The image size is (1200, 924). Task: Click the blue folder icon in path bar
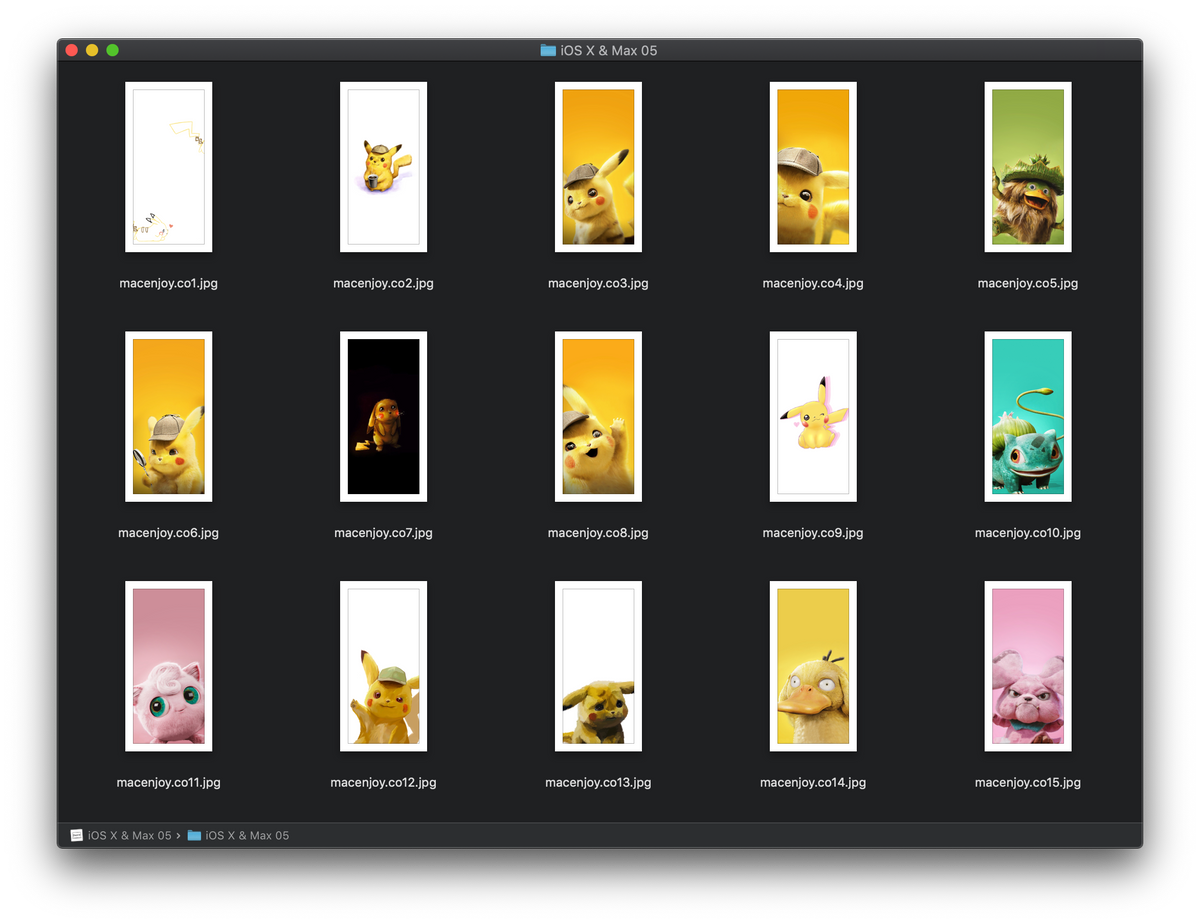click(x=194, y=835)
